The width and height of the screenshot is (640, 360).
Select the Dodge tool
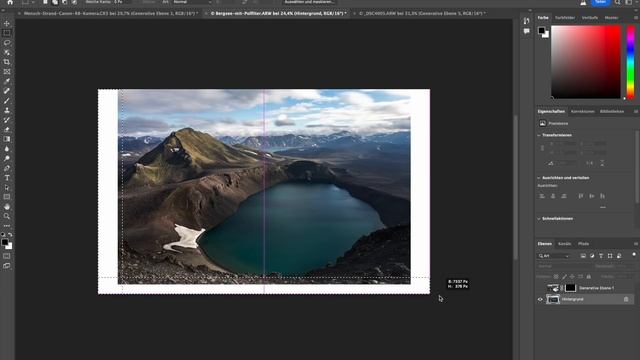pos(7,158)
